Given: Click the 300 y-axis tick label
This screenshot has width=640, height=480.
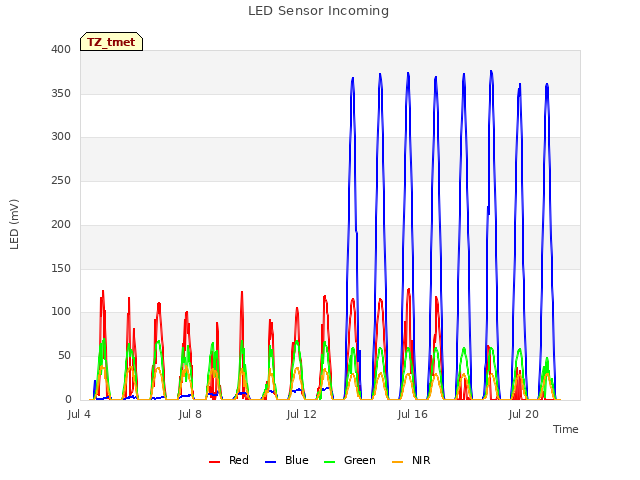Looking at the screenshot, I should pyautogui.click(x=61, y=137).
